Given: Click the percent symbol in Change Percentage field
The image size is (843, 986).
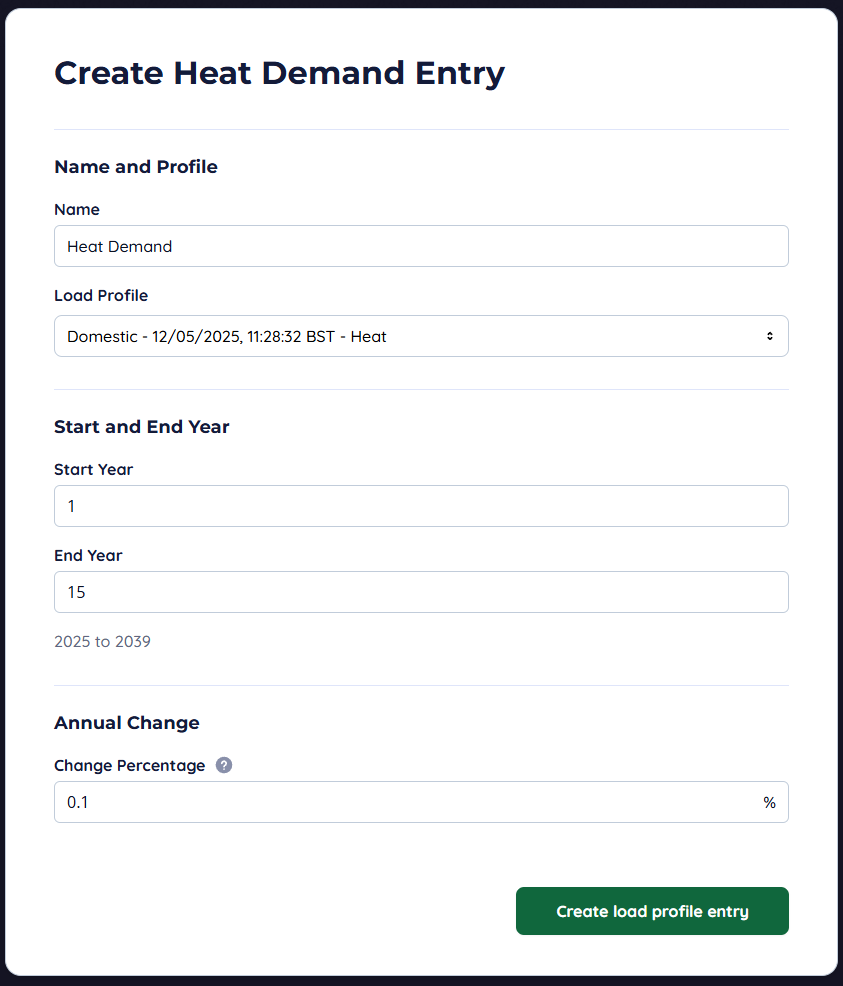Looking at the screenshot, I should [x=769, y=802].
